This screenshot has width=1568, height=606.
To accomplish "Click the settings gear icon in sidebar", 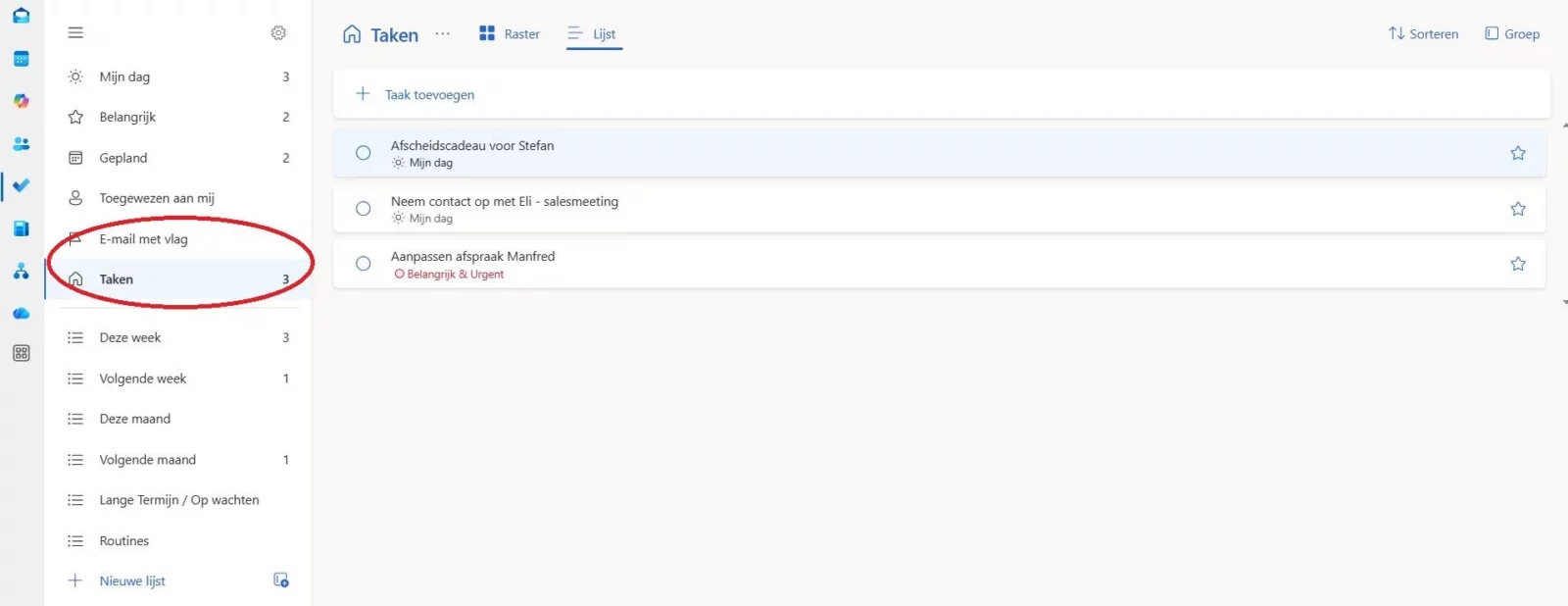I will [278, 33].
